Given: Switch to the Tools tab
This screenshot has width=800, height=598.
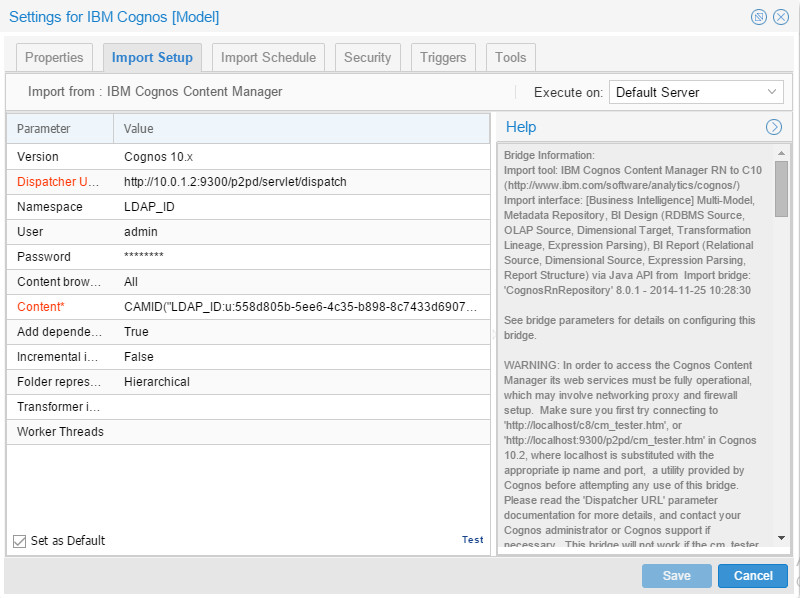Looking at the screenshot, I should tap(511, 57).
